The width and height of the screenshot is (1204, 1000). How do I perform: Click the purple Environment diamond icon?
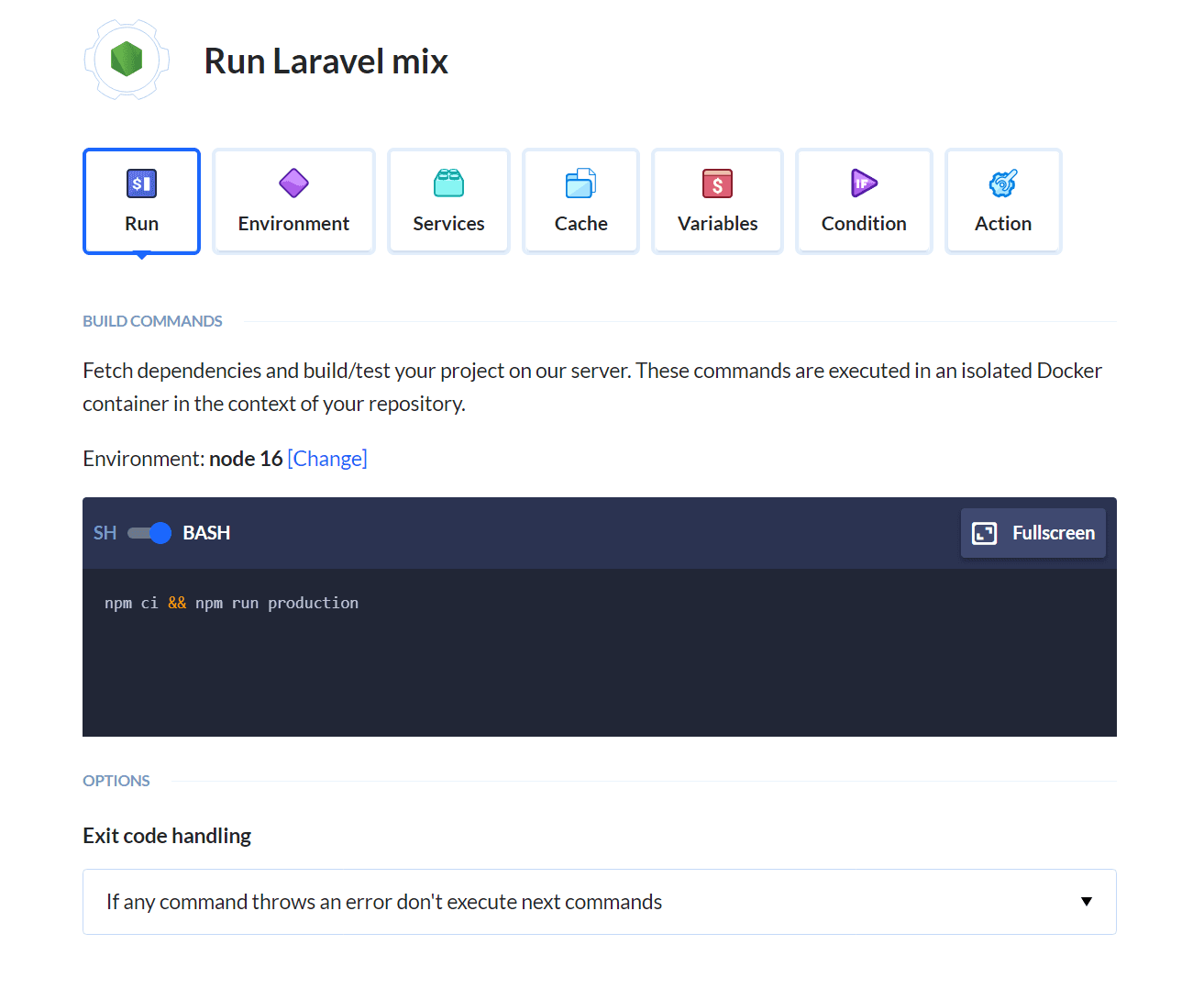pyautogui.click(x=293, y=183)
